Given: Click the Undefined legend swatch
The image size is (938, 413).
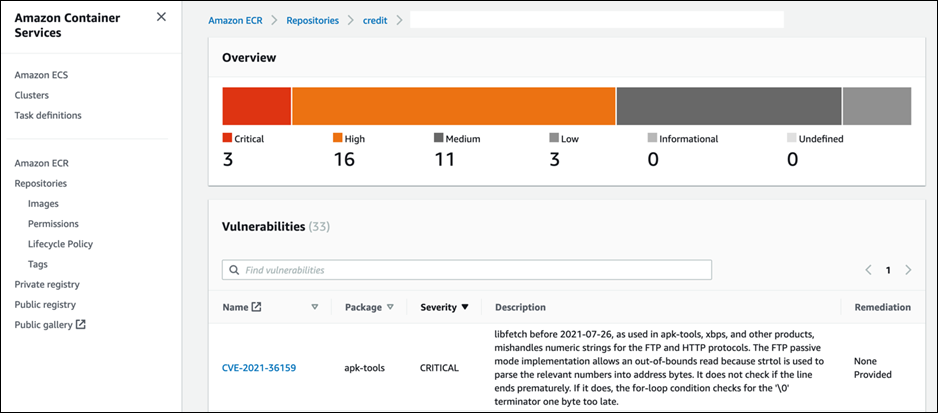Looking at the screenshot, I should (x=793, y=138).
